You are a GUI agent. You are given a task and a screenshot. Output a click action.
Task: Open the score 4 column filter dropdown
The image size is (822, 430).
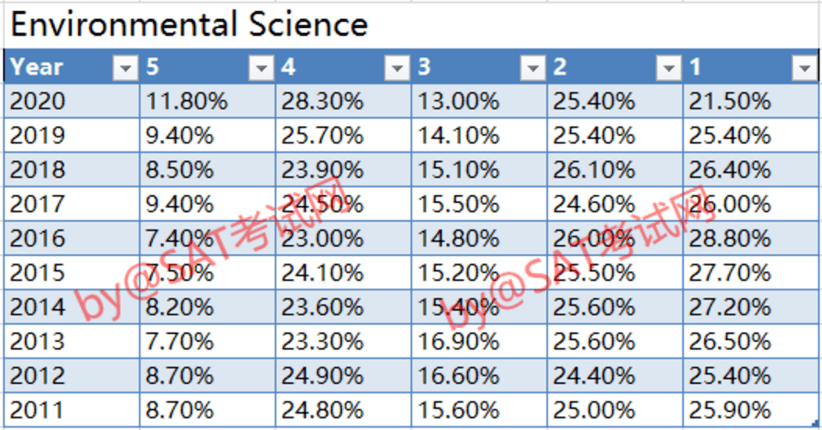coord(397,68)
